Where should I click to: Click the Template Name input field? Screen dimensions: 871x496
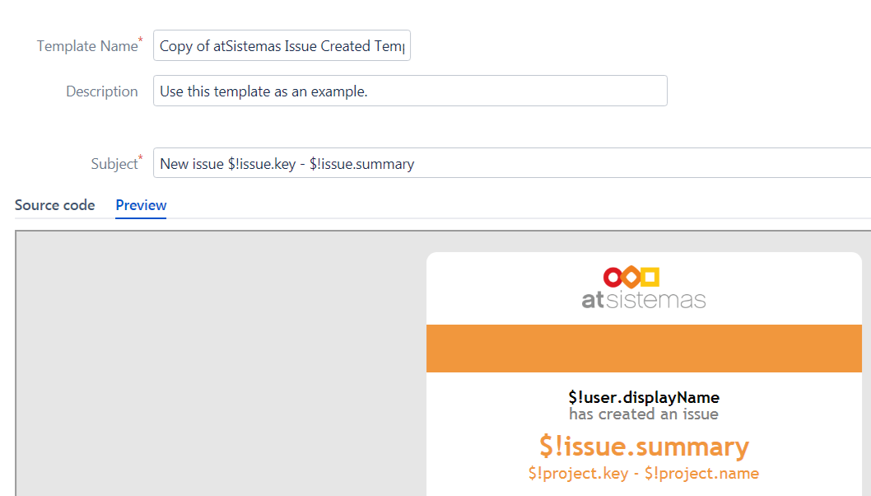[x=282, y=45]
